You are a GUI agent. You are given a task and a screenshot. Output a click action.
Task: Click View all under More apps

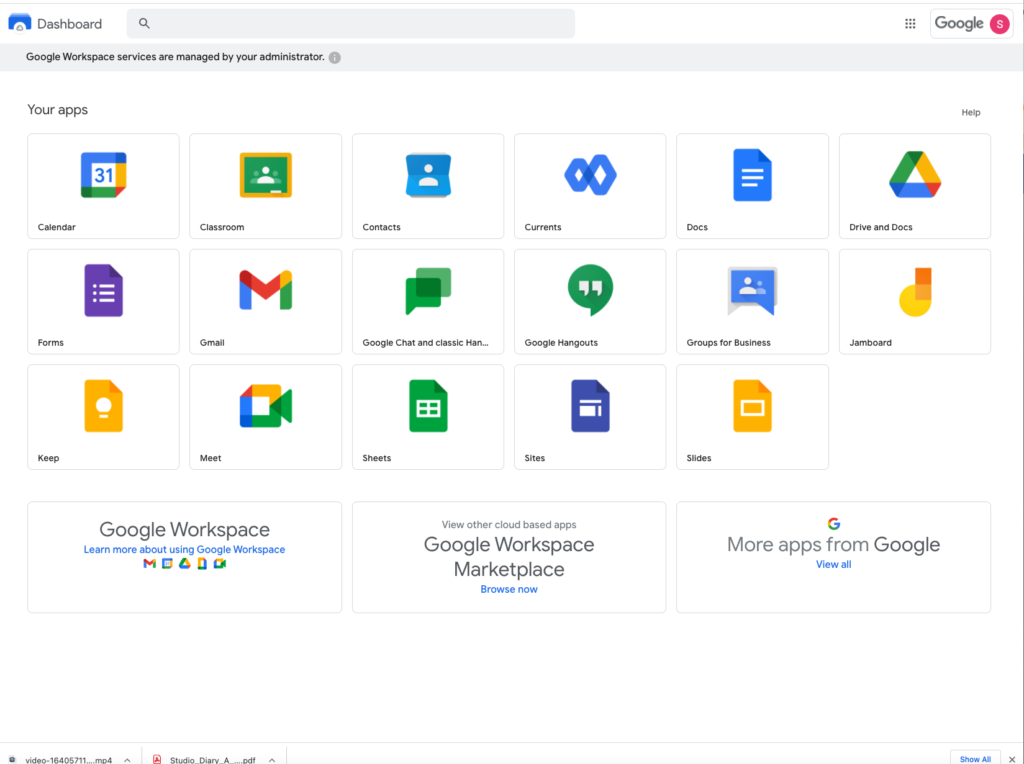pos(833,564)
